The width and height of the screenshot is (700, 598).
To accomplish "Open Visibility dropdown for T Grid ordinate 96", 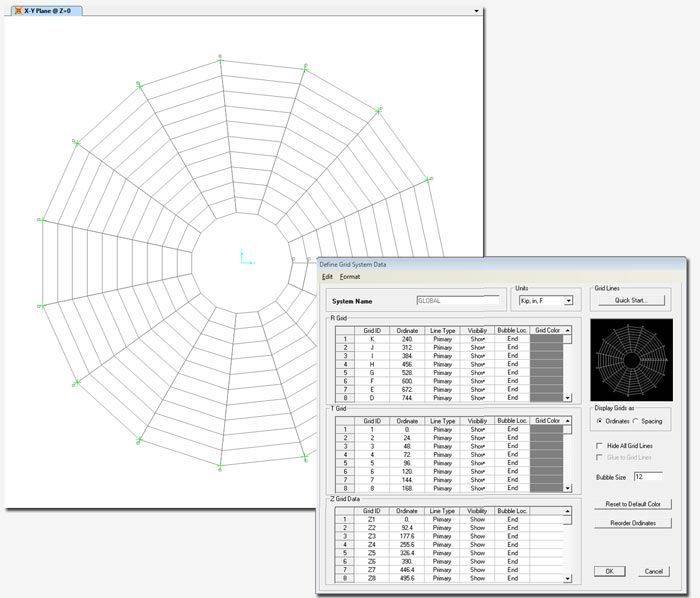I will coord(477,463).
